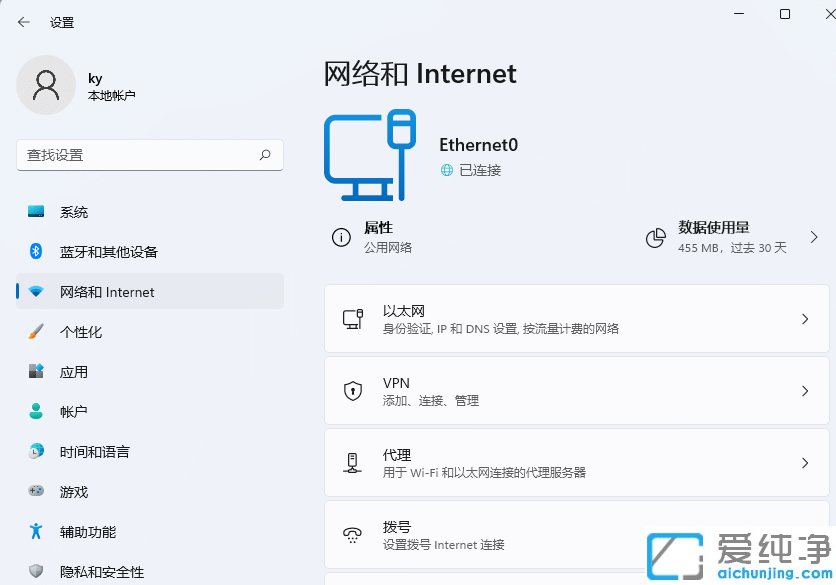Click the back arrow at top left

22,22
